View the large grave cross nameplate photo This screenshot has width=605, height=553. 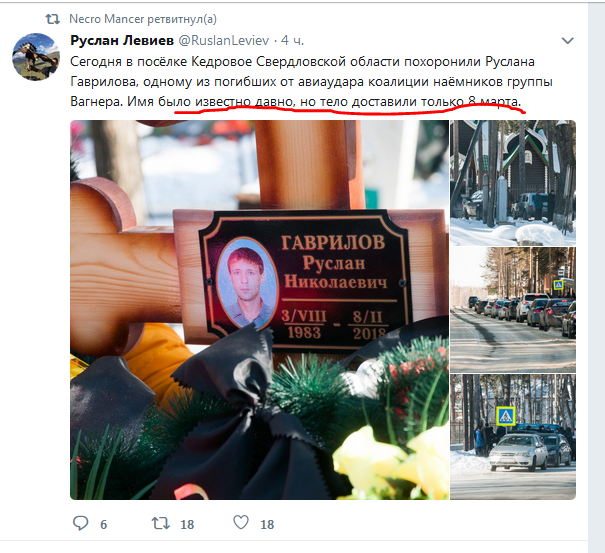pos(259,310)
